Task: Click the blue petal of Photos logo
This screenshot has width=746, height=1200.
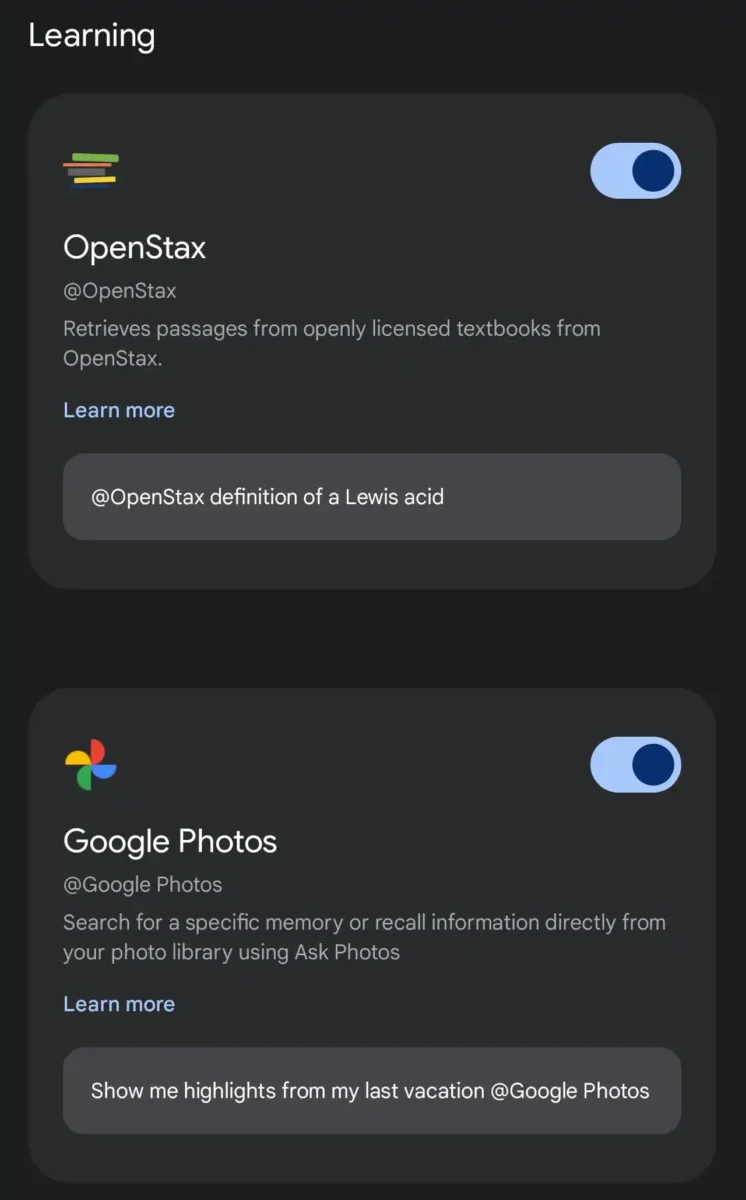Action: point(104,771)
